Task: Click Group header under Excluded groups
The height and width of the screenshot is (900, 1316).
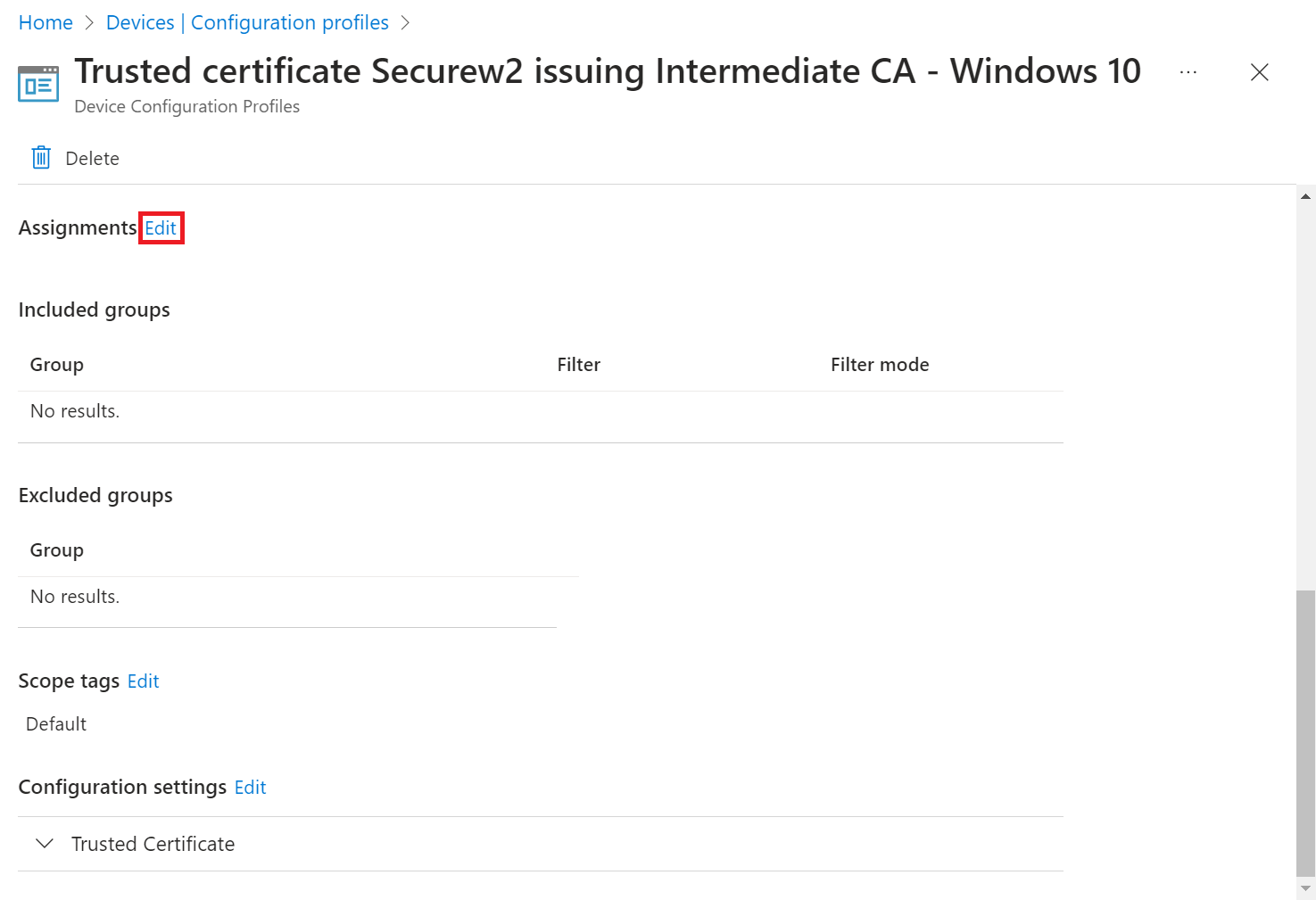Action: pos(57,550)
